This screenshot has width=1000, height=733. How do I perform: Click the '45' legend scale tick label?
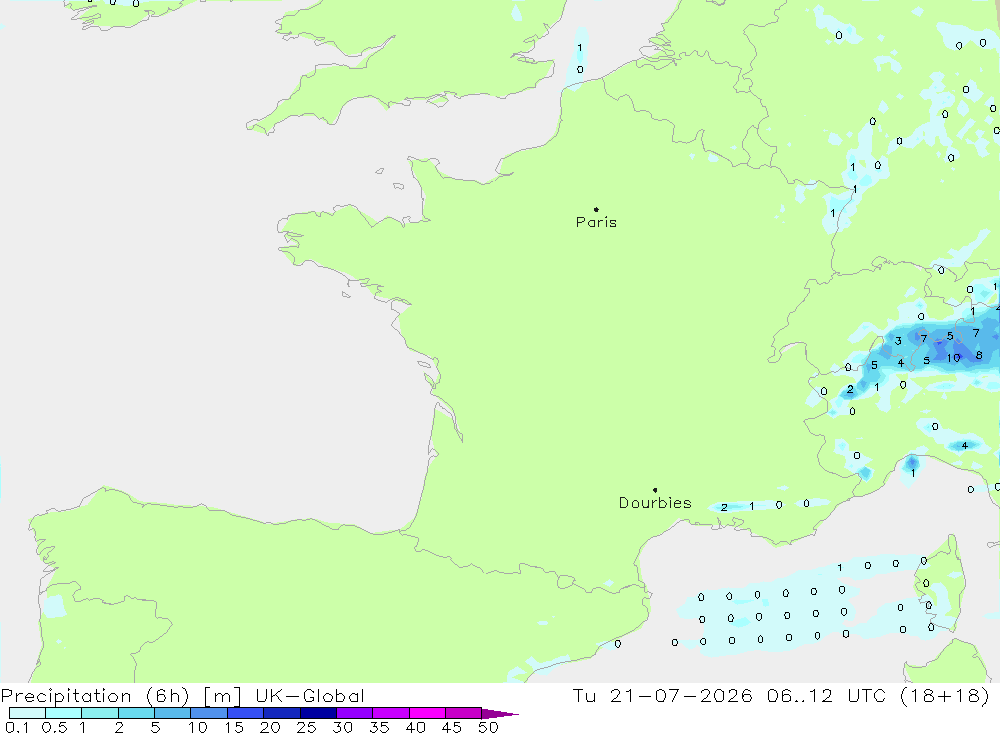tap(452, 727)
